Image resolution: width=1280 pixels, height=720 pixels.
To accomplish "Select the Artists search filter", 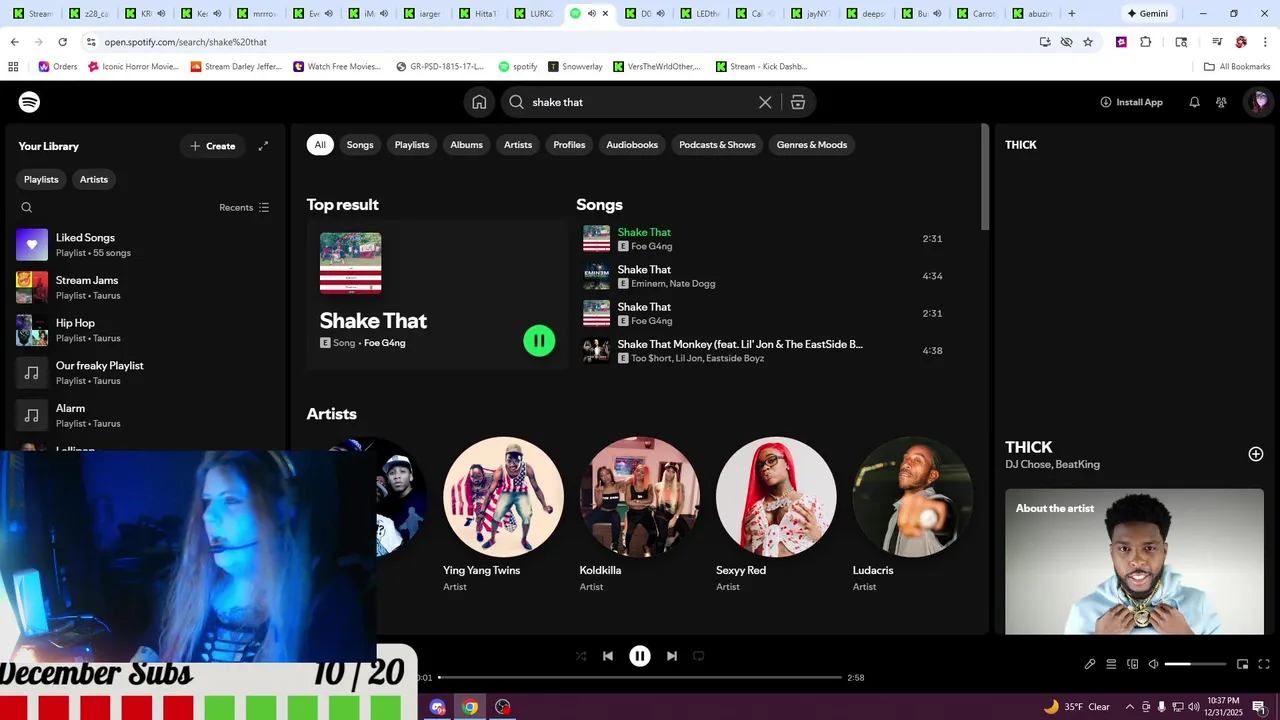I will (518, 145).
